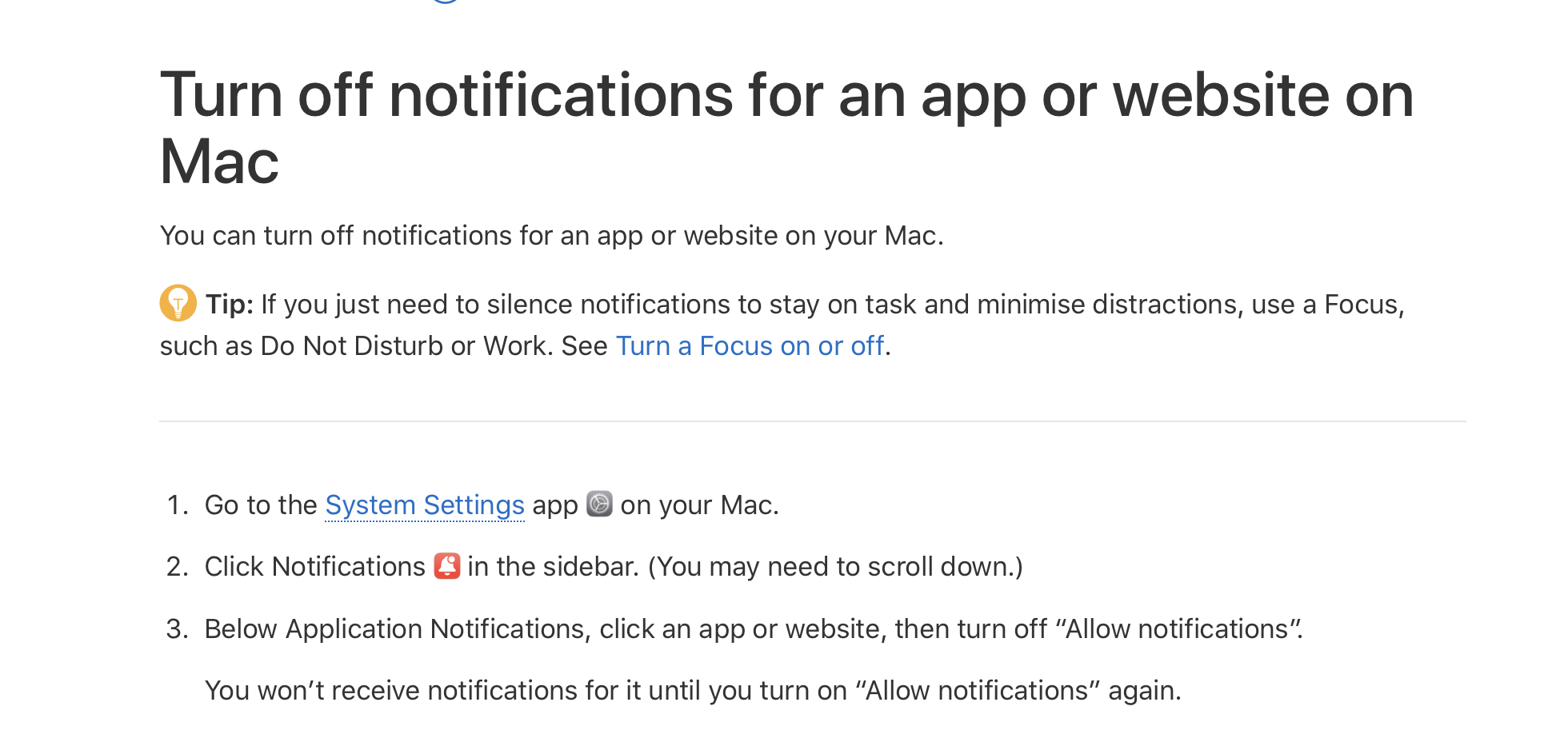
Task: Click the 'You won't receive notifications' sentence
Action: click(692, 691)
